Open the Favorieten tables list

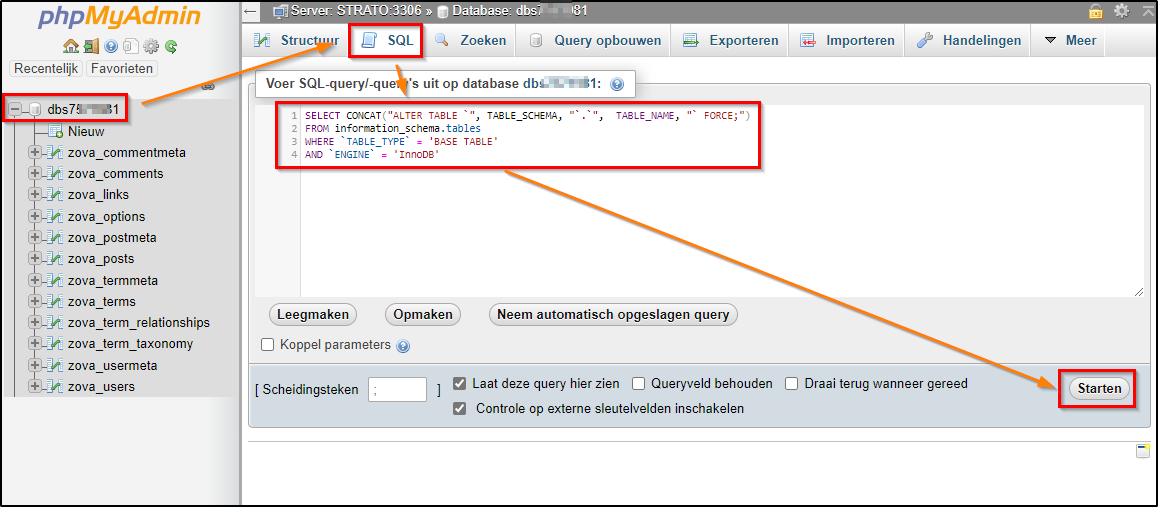[122, 69]
